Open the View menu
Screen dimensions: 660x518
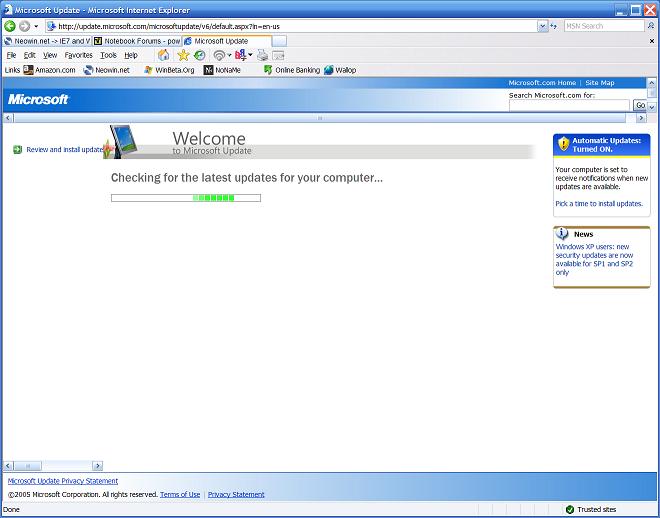pos(50,55)
